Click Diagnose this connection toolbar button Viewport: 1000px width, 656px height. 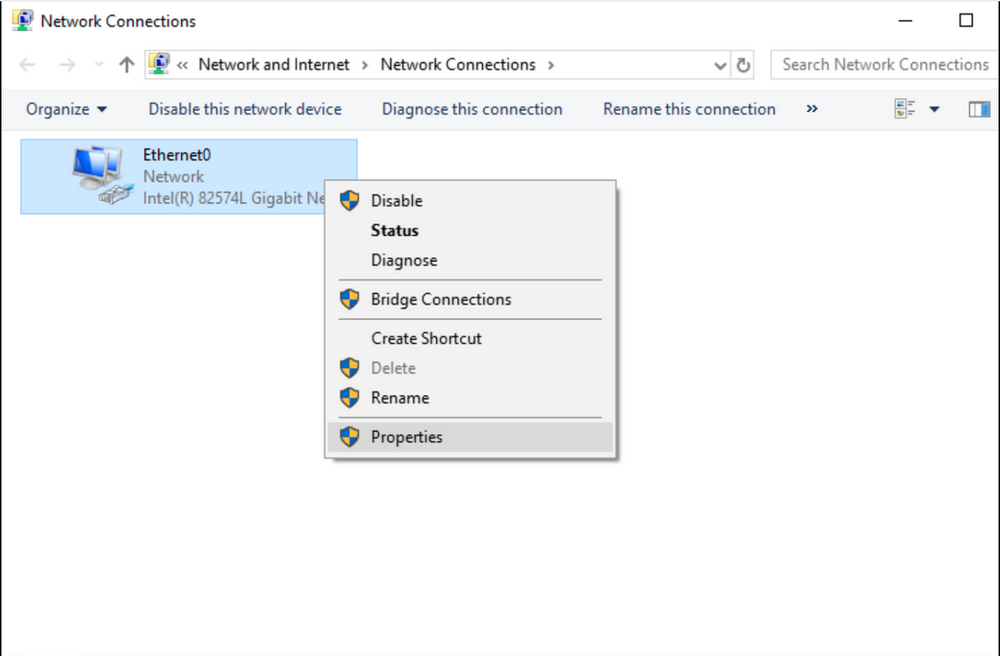[472, 109]
